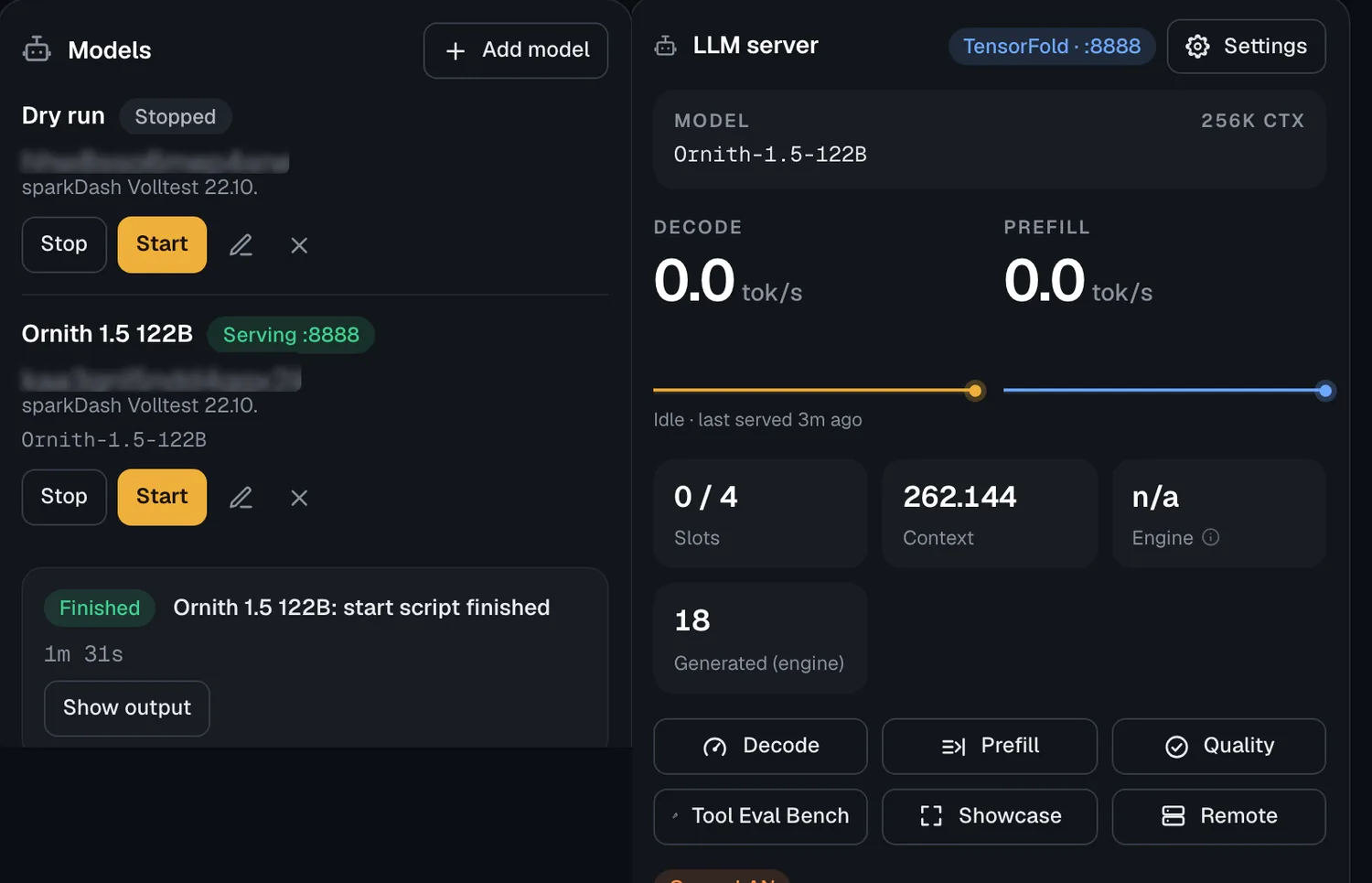Open the Quality check
The image size is (1372, 883).
(x=1218, y=747)
